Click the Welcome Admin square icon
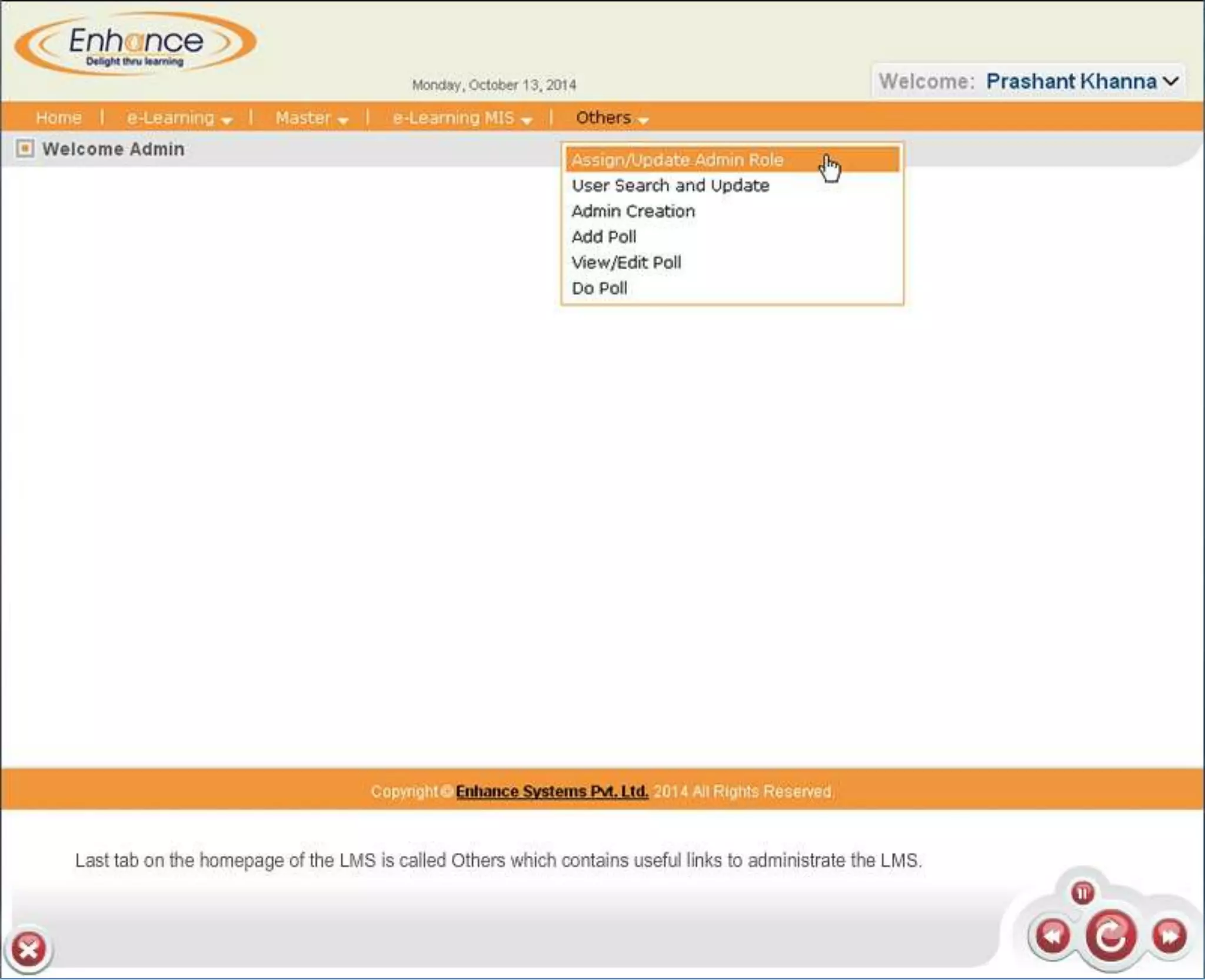 click(25, 149)
